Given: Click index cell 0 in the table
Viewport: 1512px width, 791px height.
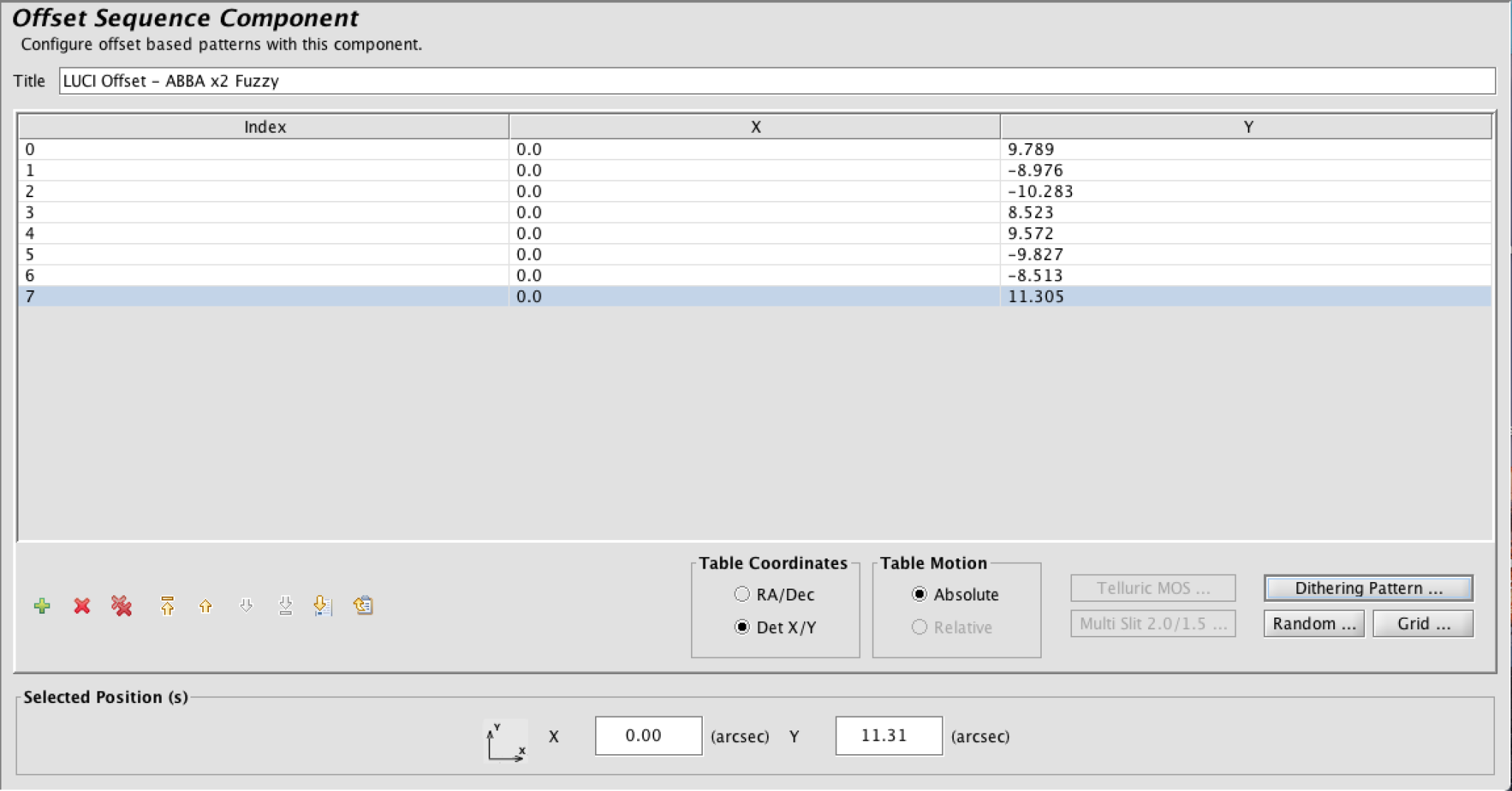Looking at the screenshot, I should point(264,149).
